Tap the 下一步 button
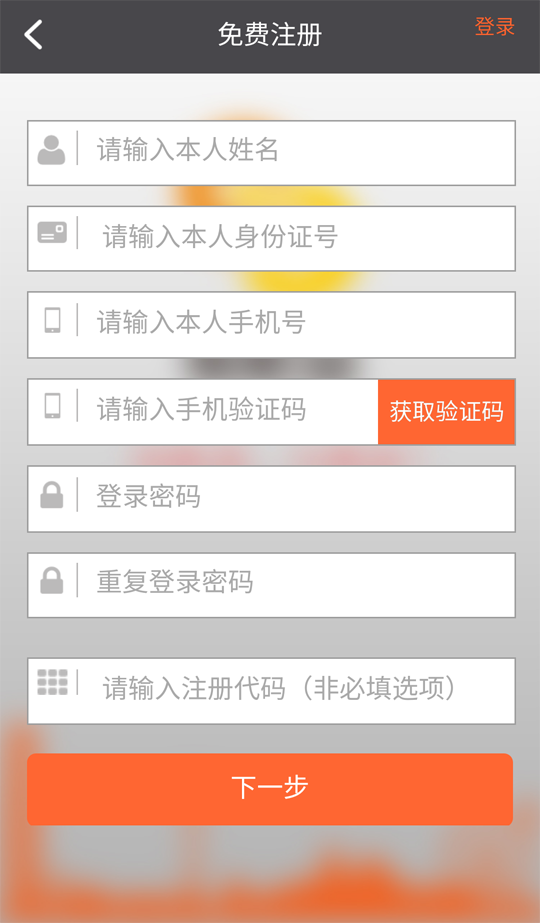 (x=270, y=789)
